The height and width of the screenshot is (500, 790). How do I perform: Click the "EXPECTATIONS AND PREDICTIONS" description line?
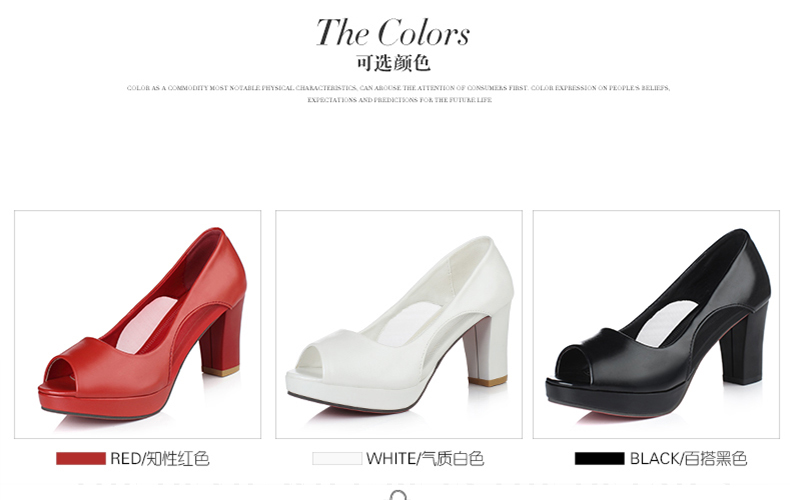pos(400,100)
